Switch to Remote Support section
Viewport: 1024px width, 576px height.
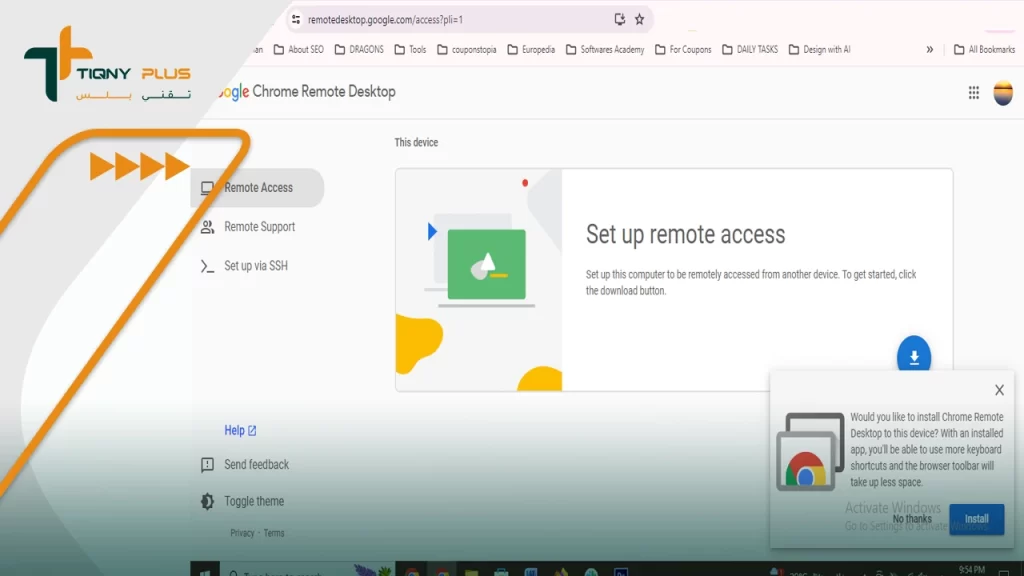coord(257,227)
